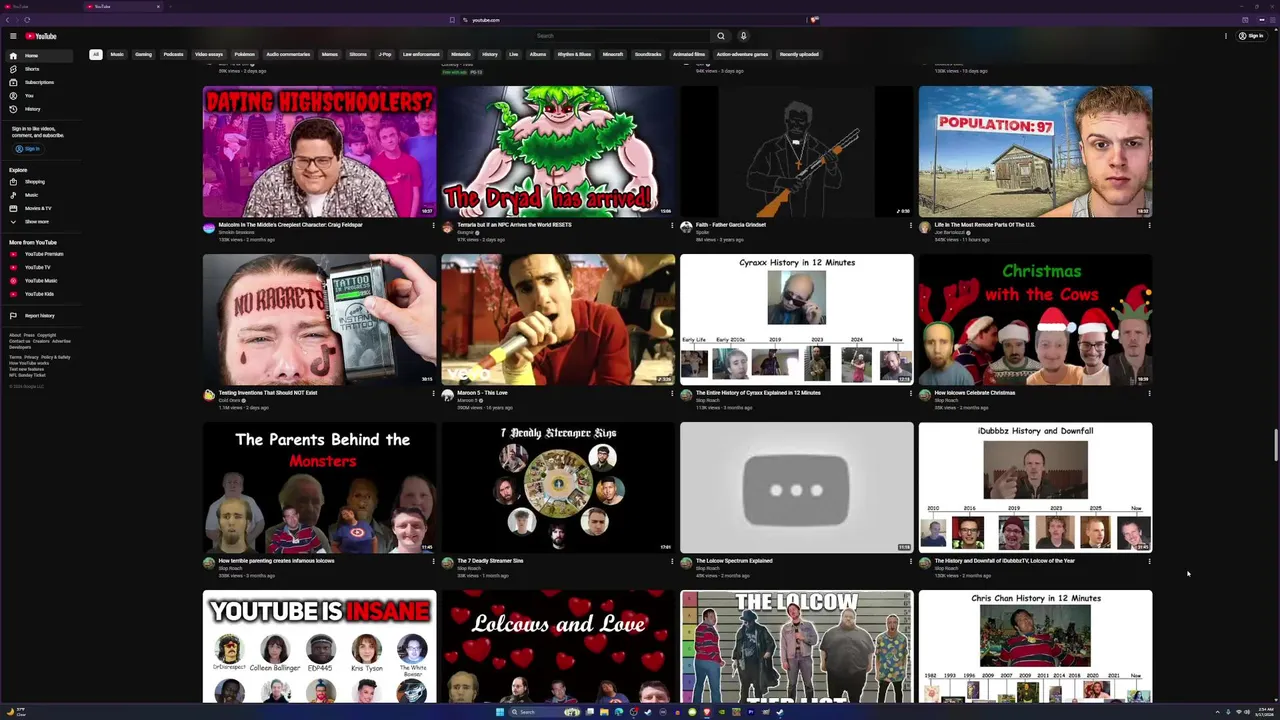The height and width of the screenshot is (720, 1280).
Task: Open Life In The Most Remote Parts title
Action: (985, 225)
